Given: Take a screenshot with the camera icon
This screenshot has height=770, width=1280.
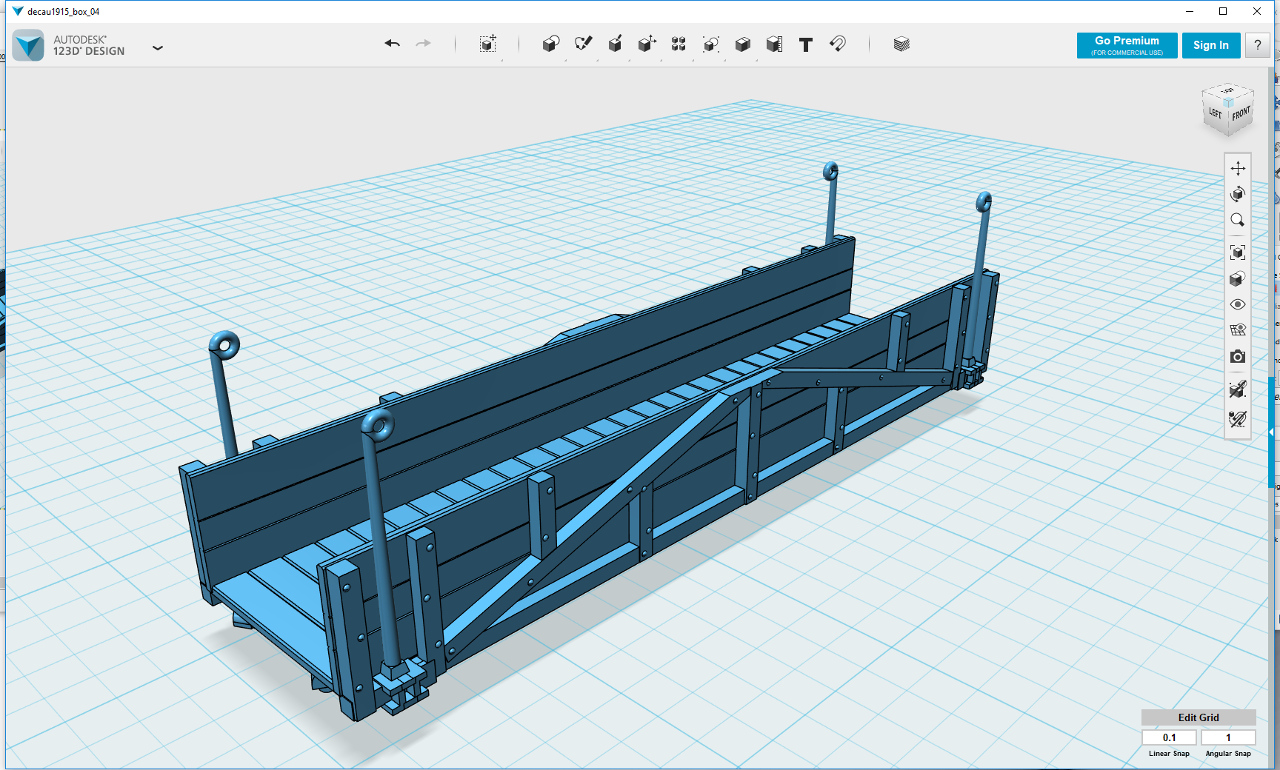Looking at the screenshot, I should [1238, 357].
